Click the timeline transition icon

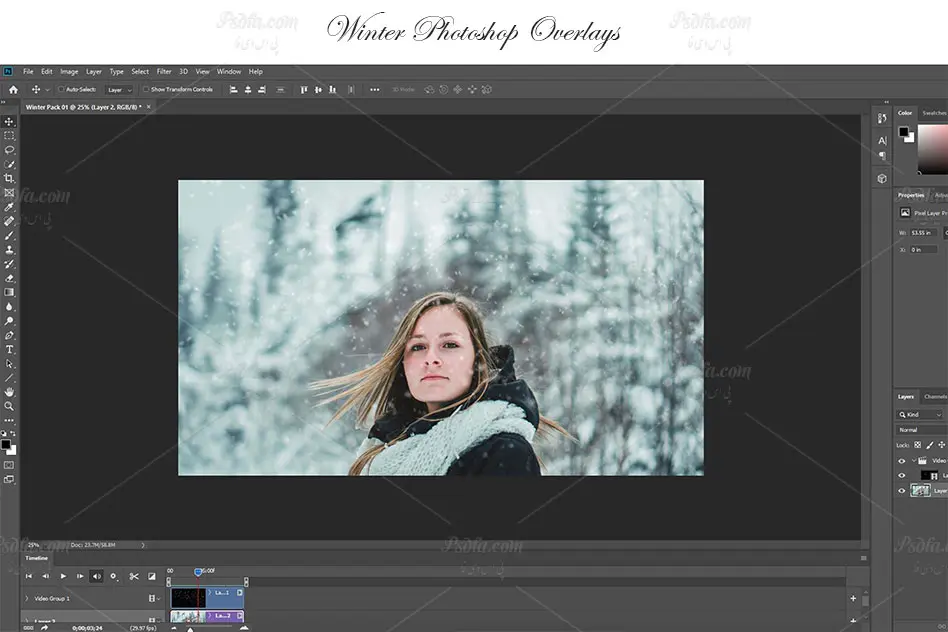[152, 576]
